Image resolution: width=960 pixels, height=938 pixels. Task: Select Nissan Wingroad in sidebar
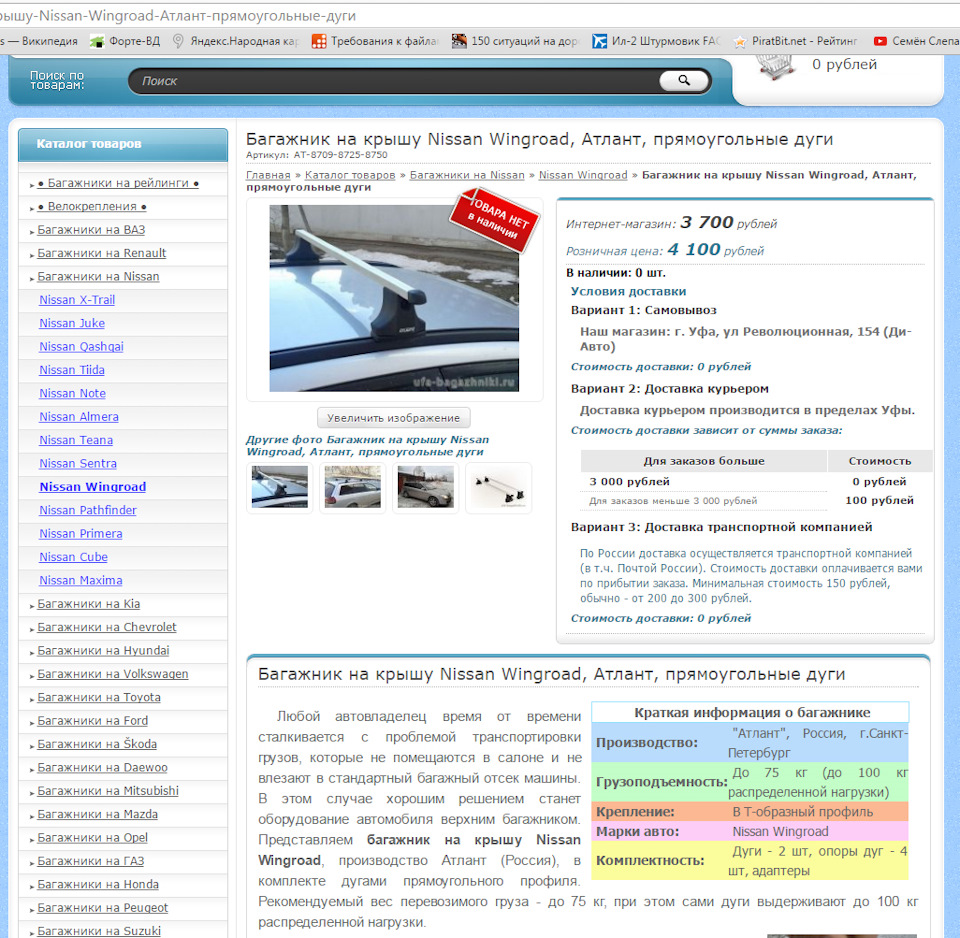92,487
